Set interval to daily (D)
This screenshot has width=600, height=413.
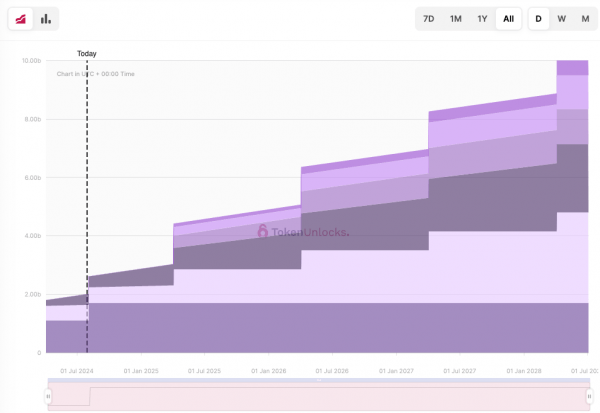coord(538,19)
